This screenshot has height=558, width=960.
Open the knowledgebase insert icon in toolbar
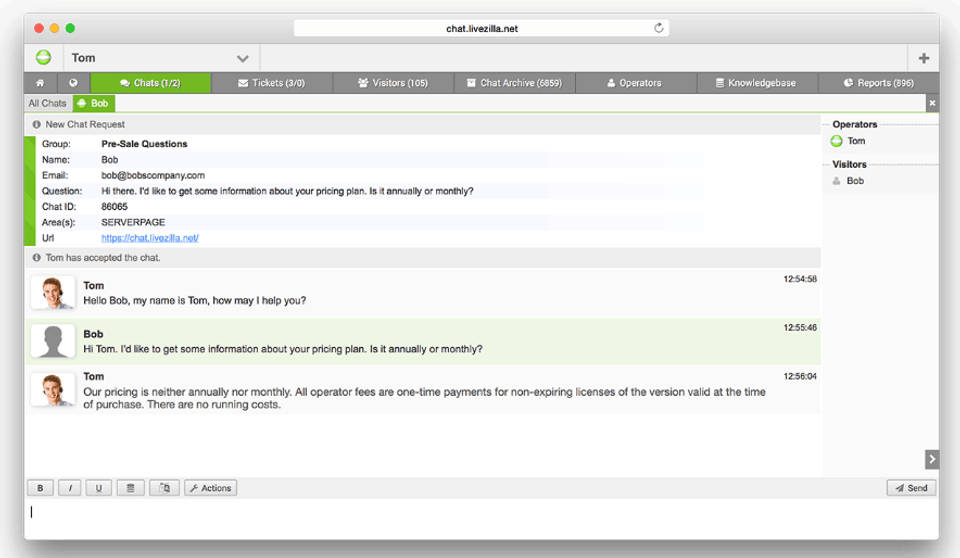(129, 488)
